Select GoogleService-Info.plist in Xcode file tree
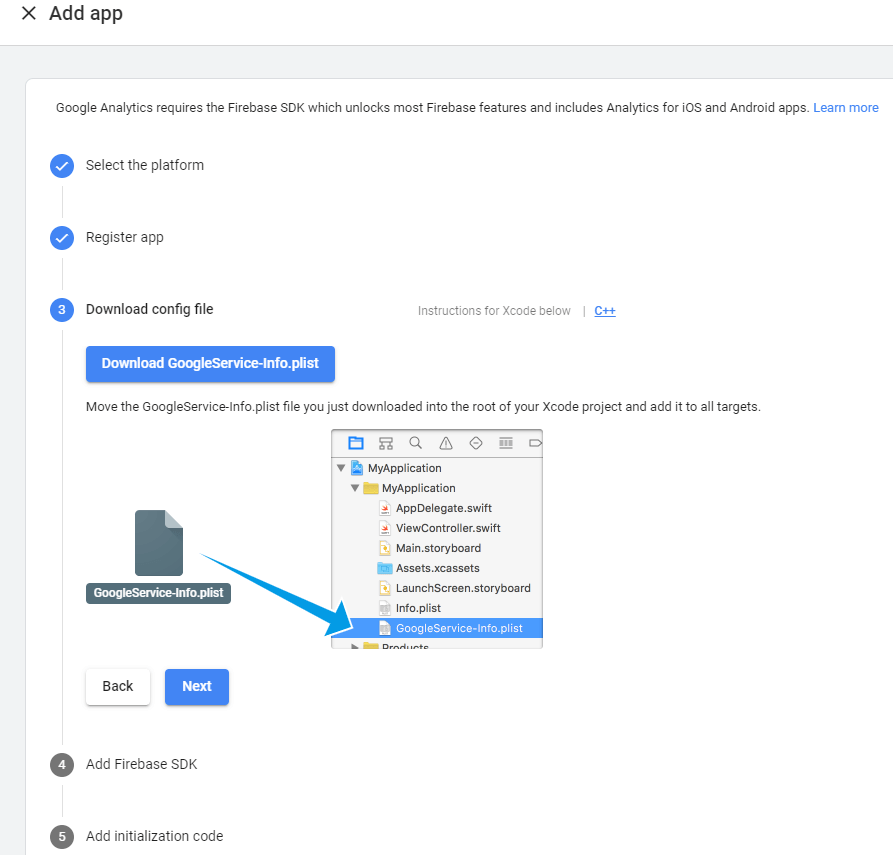Image resolution: width=893 pixels, height=855 pixels. (458, 628)
